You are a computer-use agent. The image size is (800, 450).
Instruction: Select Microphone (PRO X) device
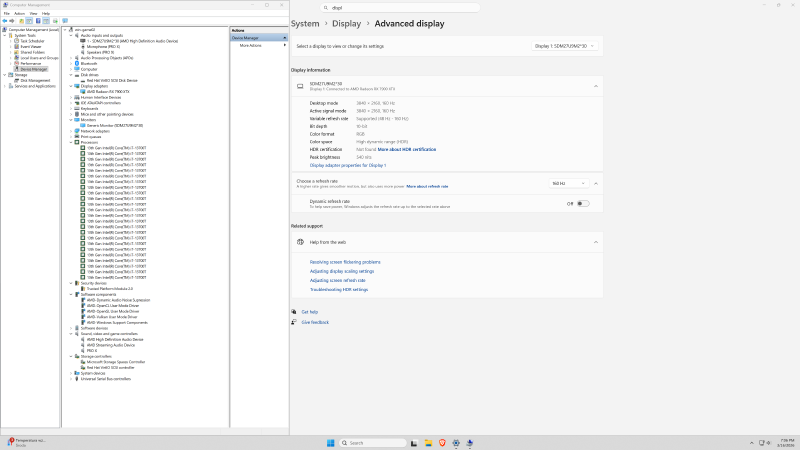coord(104,46)
